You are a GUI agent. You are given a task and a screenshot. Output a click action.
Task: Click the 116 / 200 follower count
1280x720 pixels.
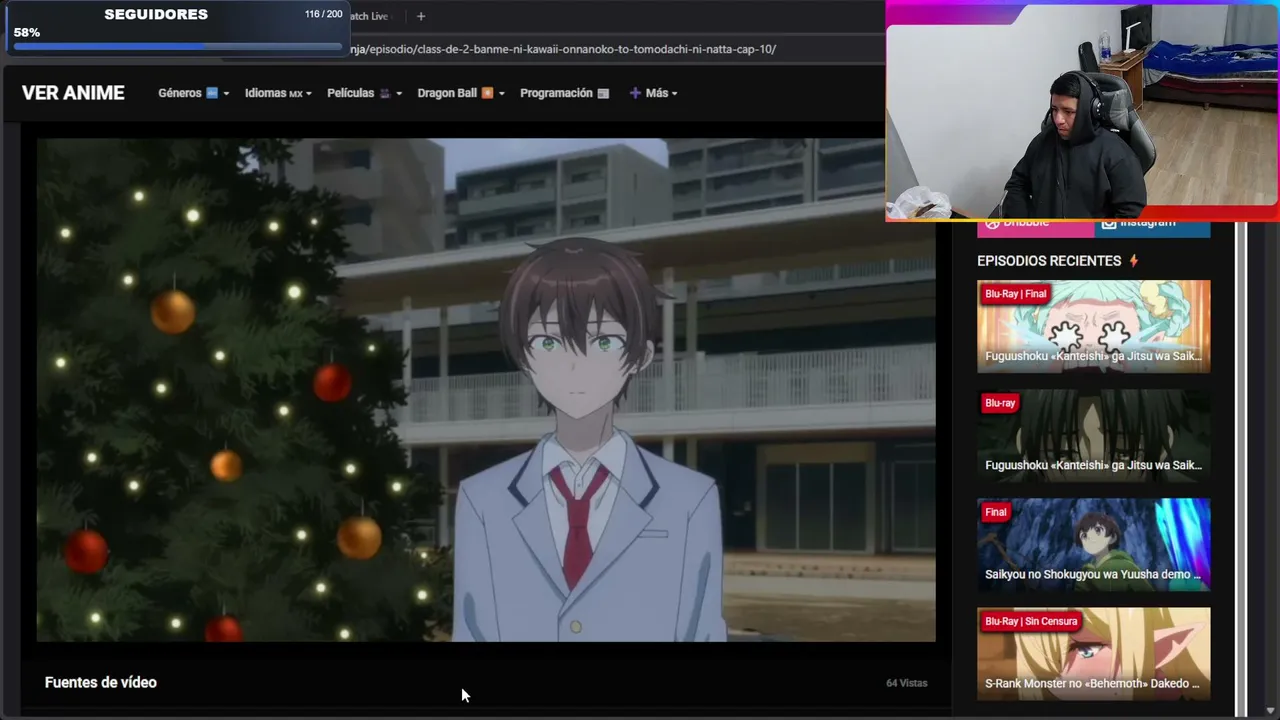(323, 14)
